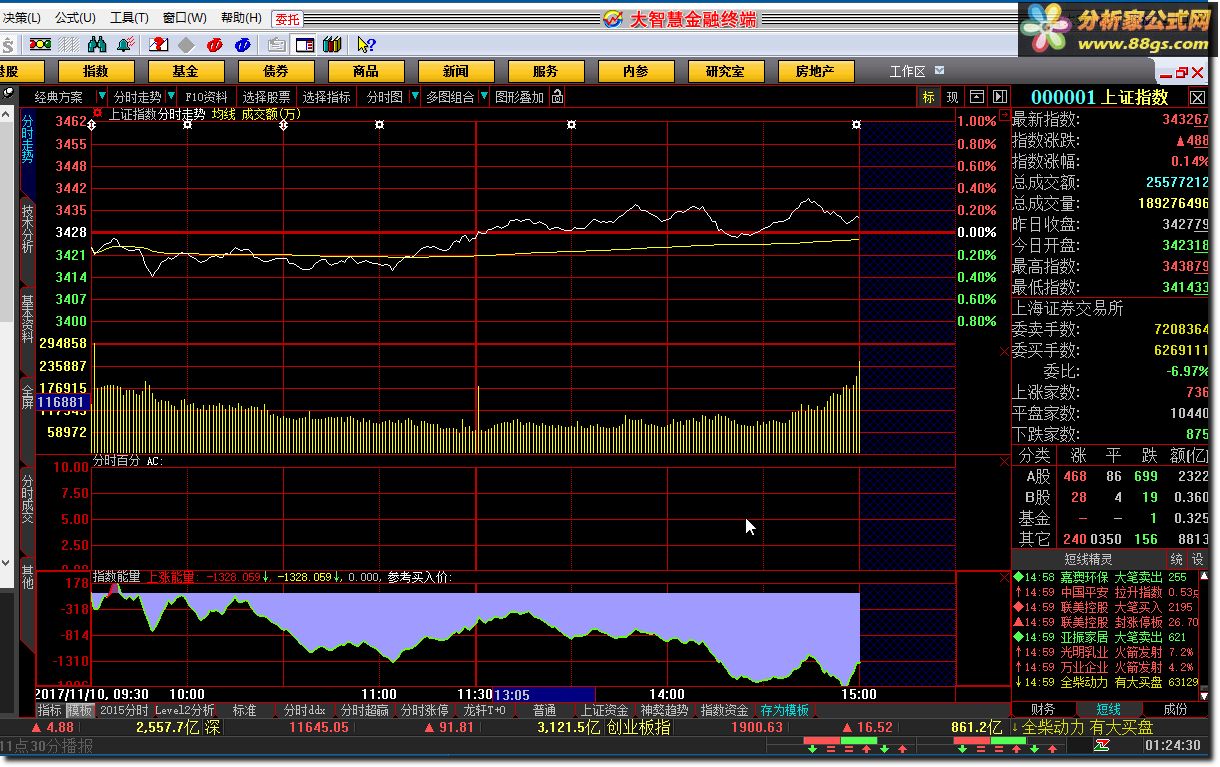1220x767 pixels.
Task: Click the traffic-light indicator toolbar icon
Action: [x=40, y=44]
